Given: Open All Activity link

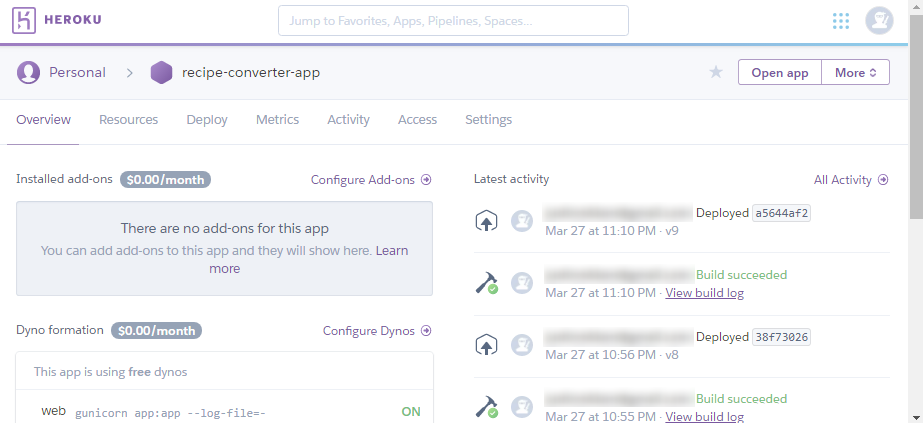Looking at the screenshot, I should (850, 180).
